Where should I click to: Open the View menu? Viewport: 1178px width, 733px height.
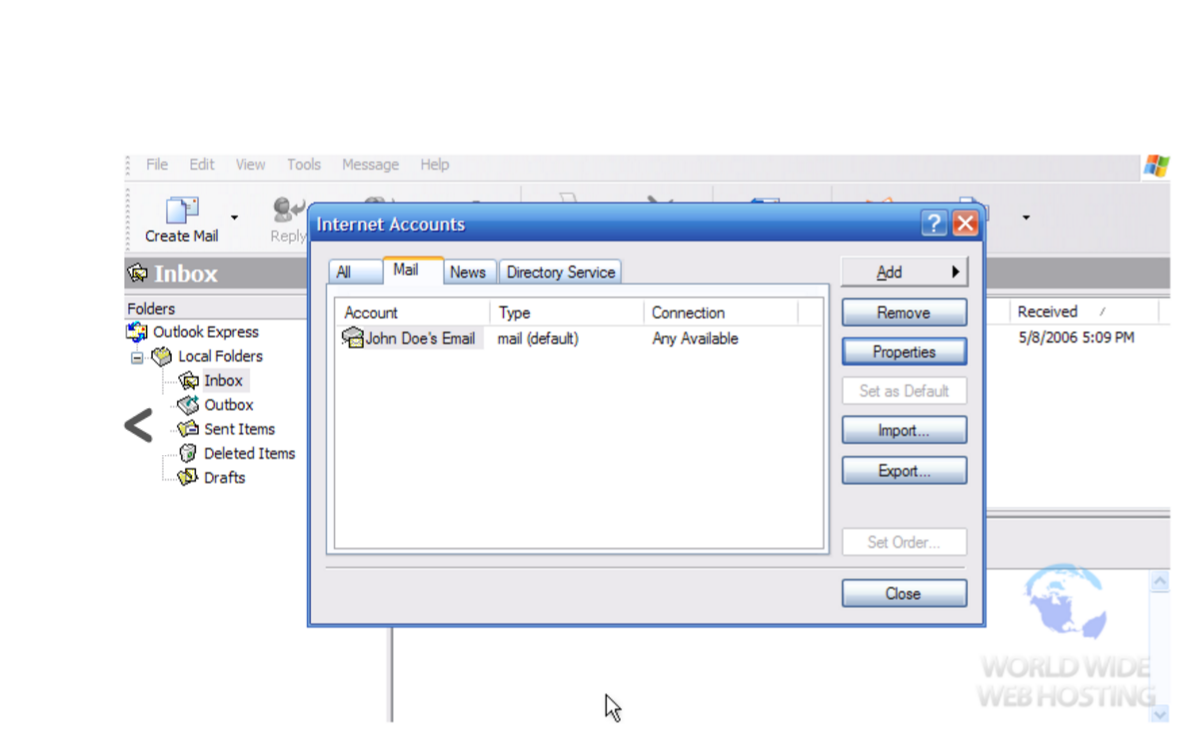250,164
